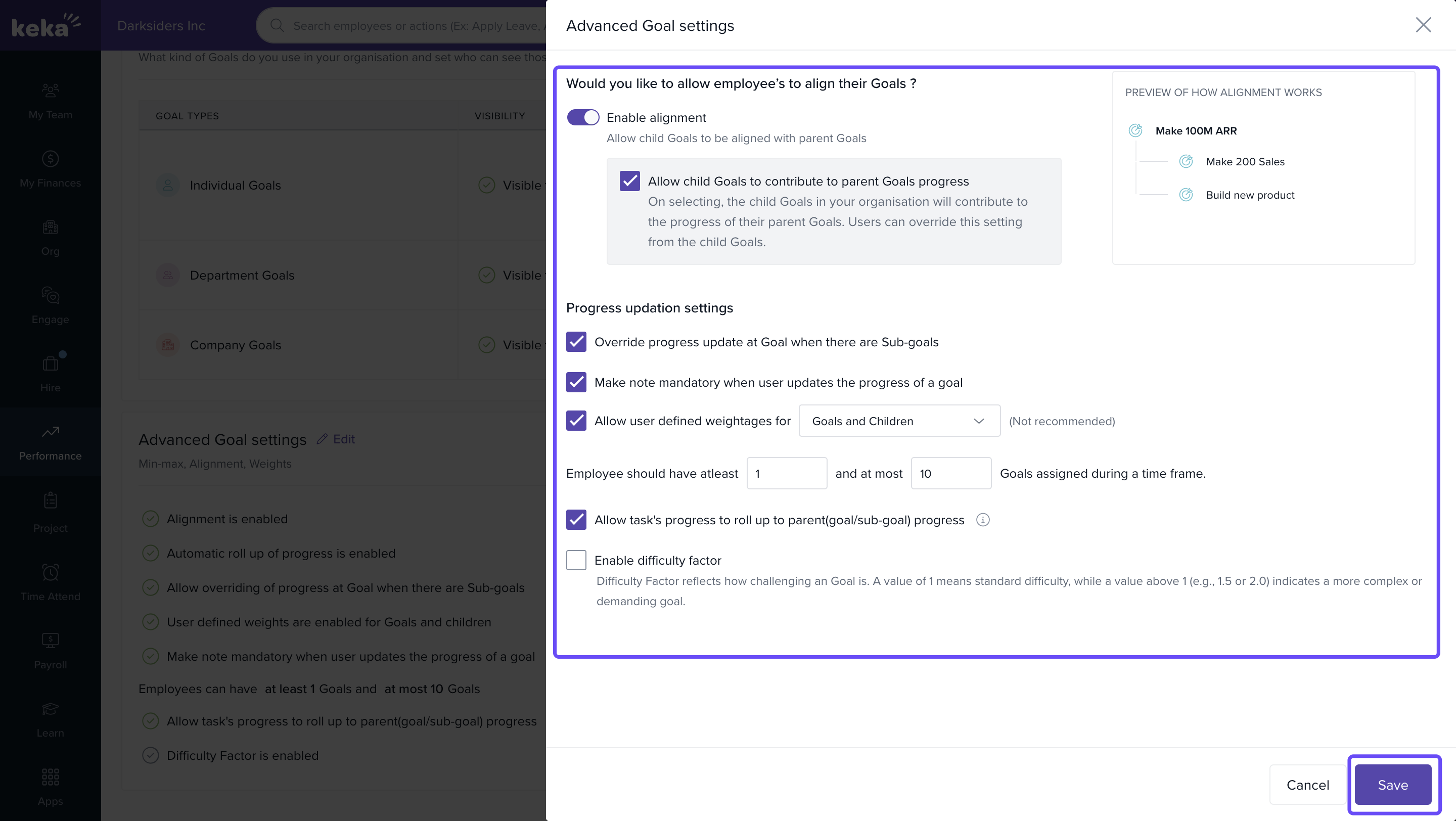
Task: Click the Build new product goal icon
Action: 1185,195
